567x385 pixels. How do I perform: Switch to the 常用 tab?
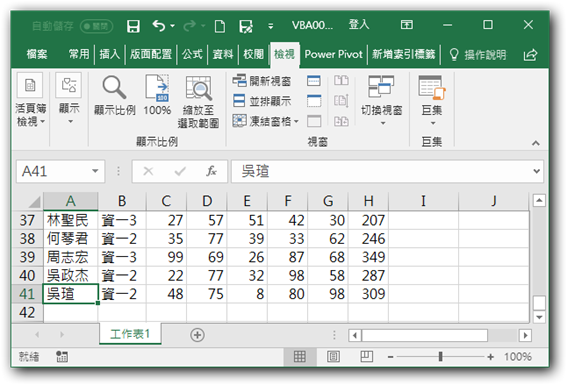[79, 54]
